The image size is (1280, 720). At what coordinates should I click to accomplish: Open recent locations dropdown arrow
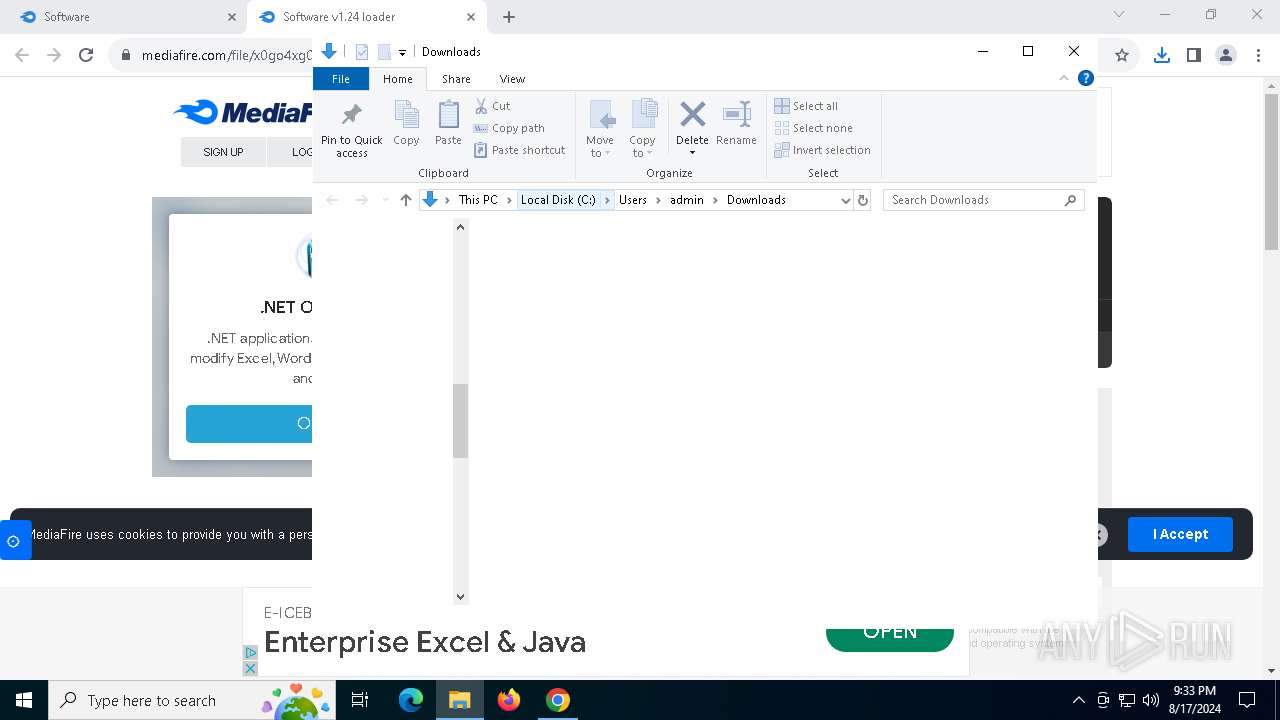click(384, 200)
